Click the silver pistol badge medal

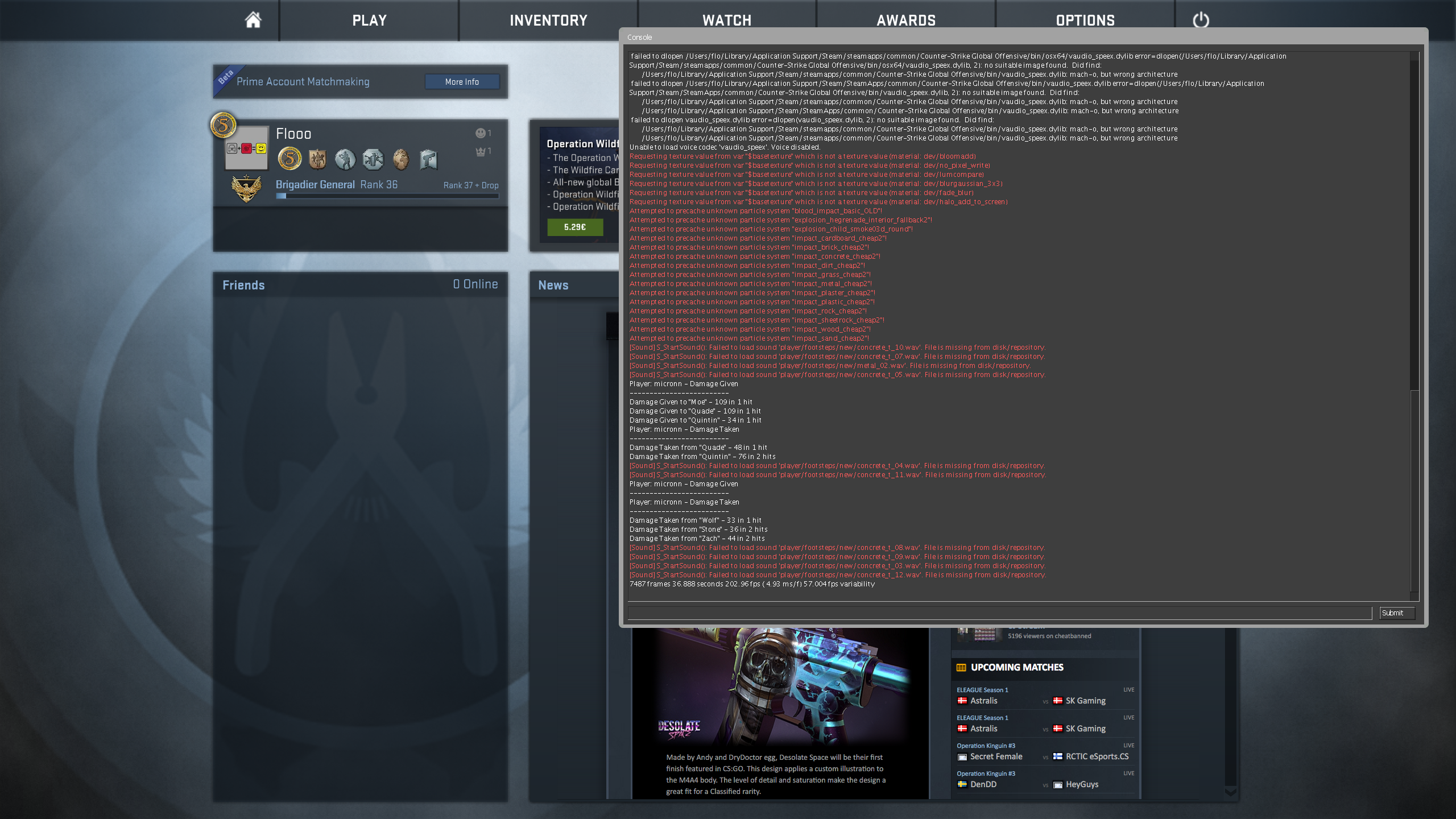tap(428, 159)
